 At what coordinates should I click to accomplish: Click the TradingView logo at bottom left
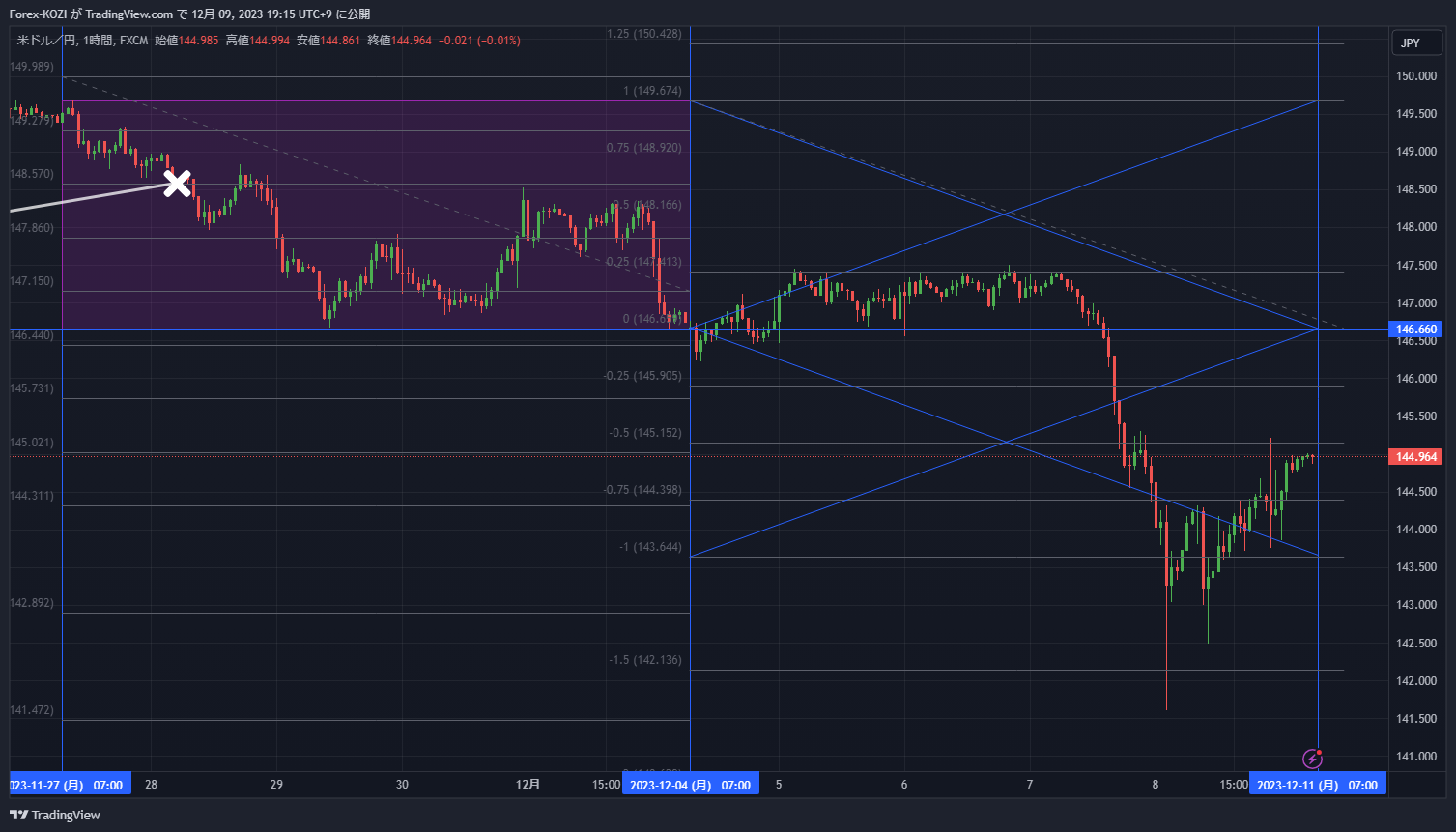coord(55,815)
